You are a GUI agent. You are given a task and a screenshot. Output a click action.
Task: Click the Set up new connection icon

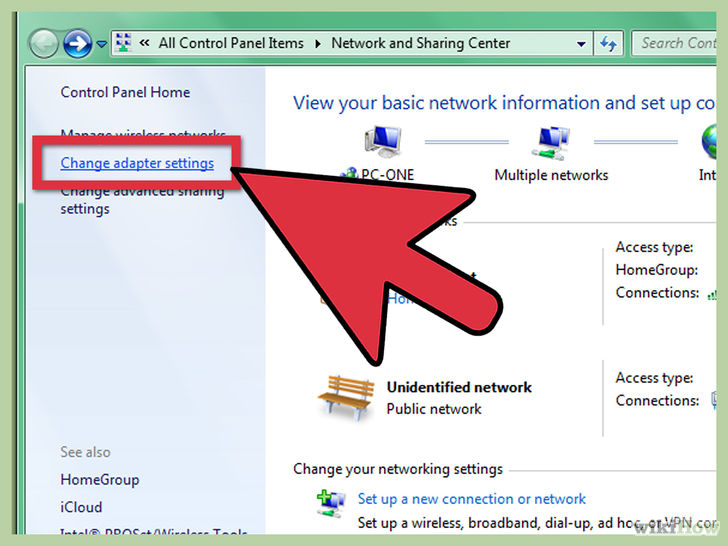331,503
